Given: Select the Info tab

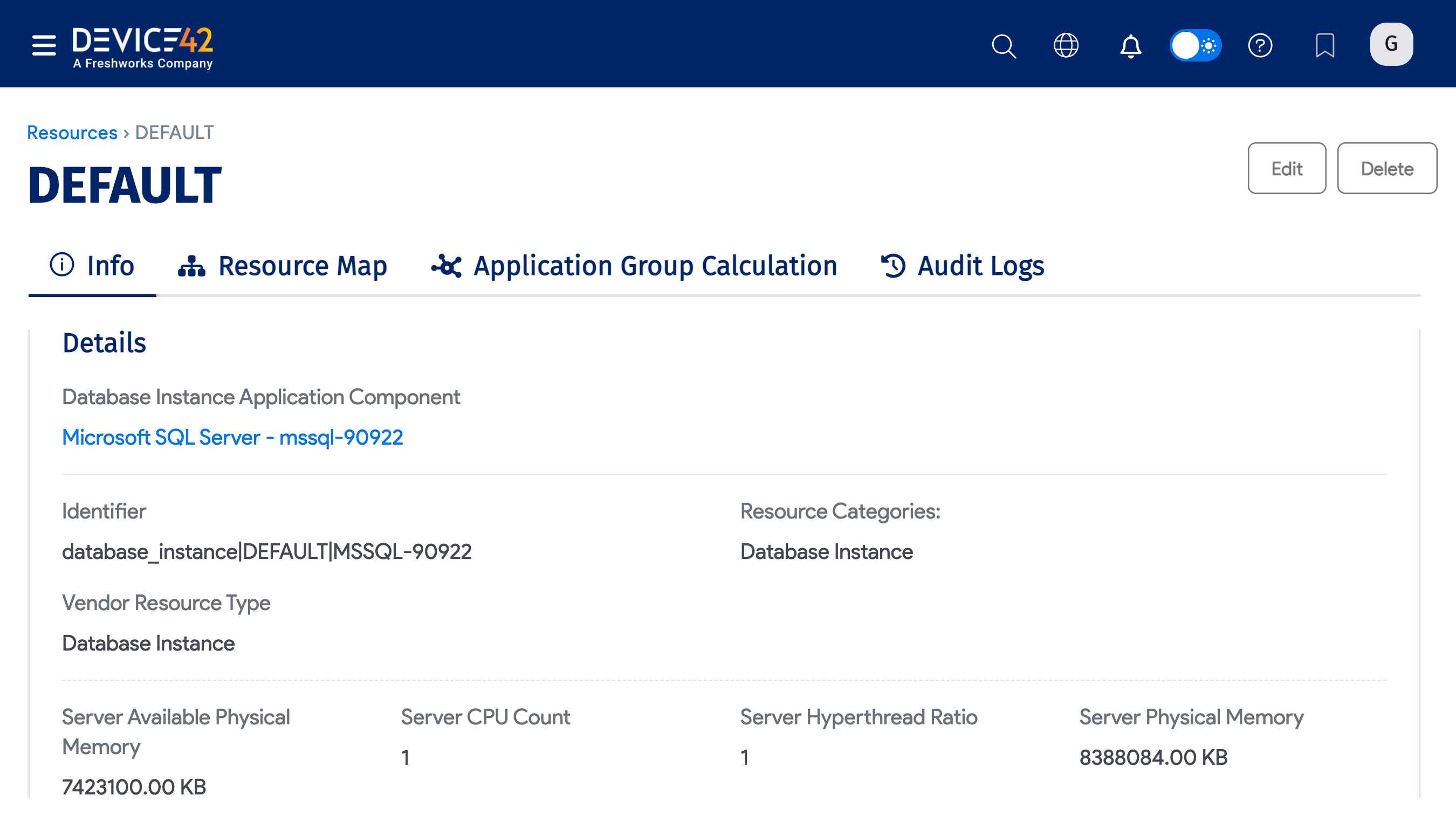Looking at the screenshot, I should tap(93, 266).
